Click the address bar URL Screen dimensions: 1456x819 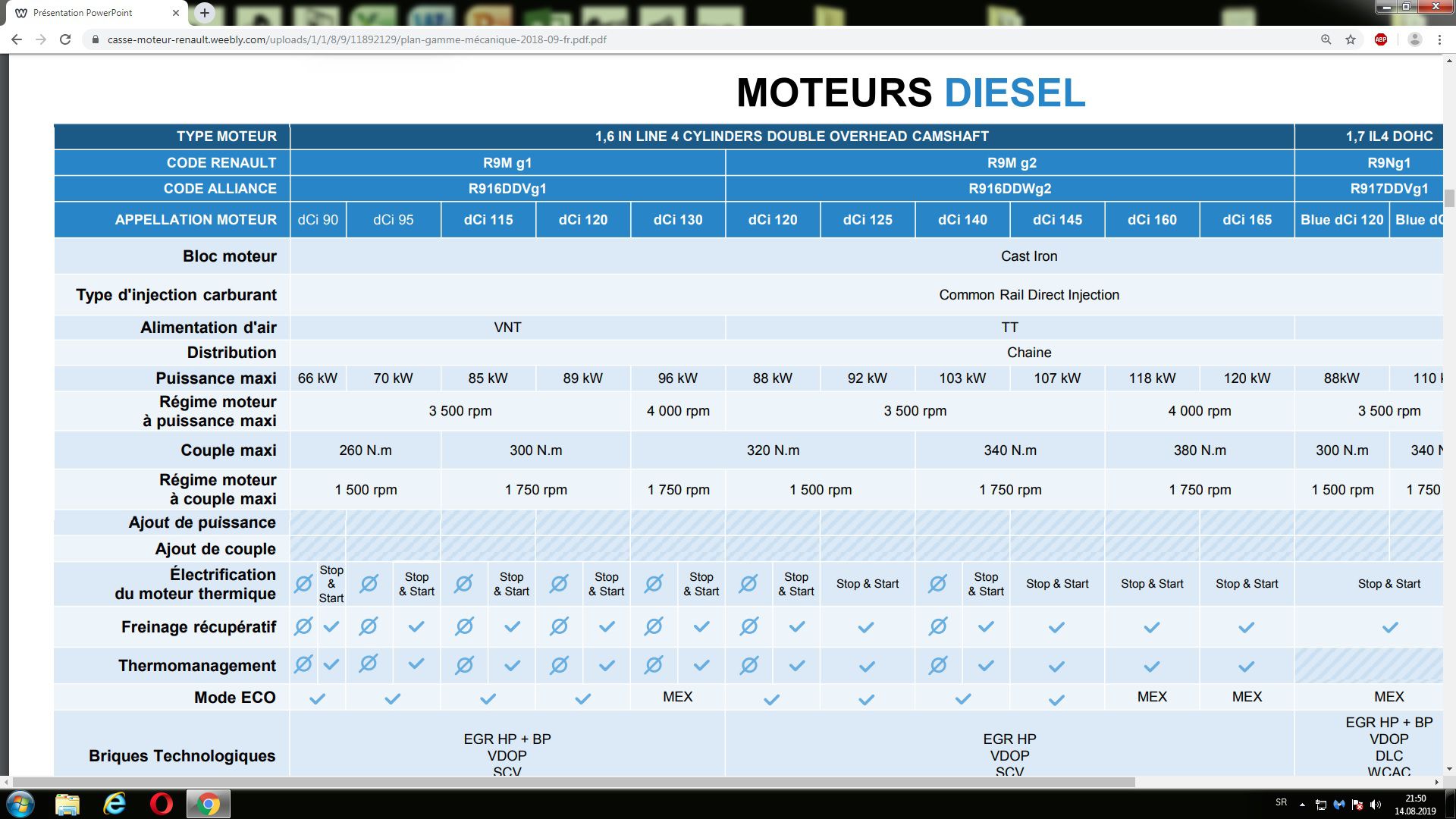(x=356, y=39)
